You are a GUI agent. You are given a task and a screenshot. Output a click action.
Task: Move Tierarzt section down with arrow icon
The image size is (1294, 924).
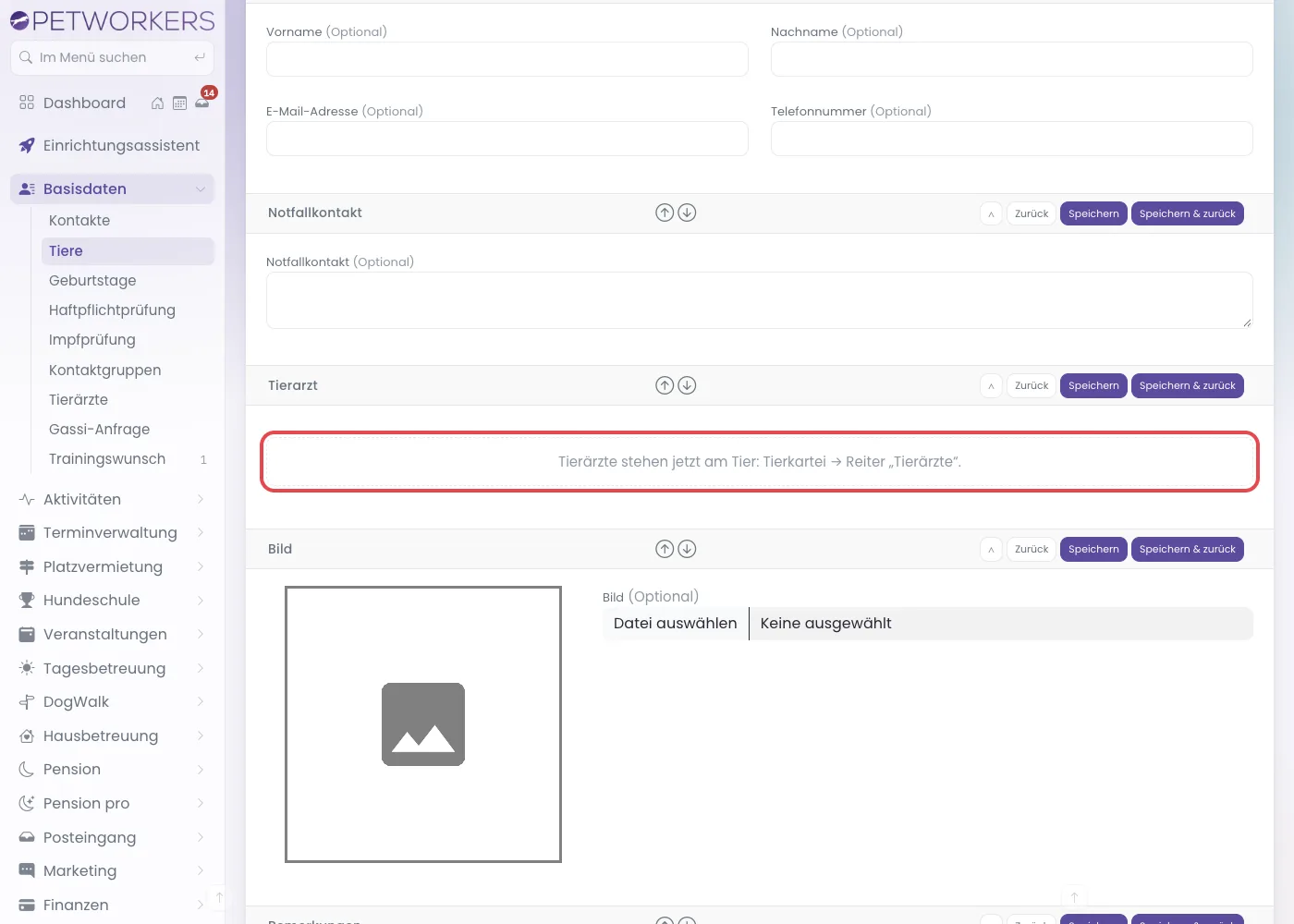(687, 385)
